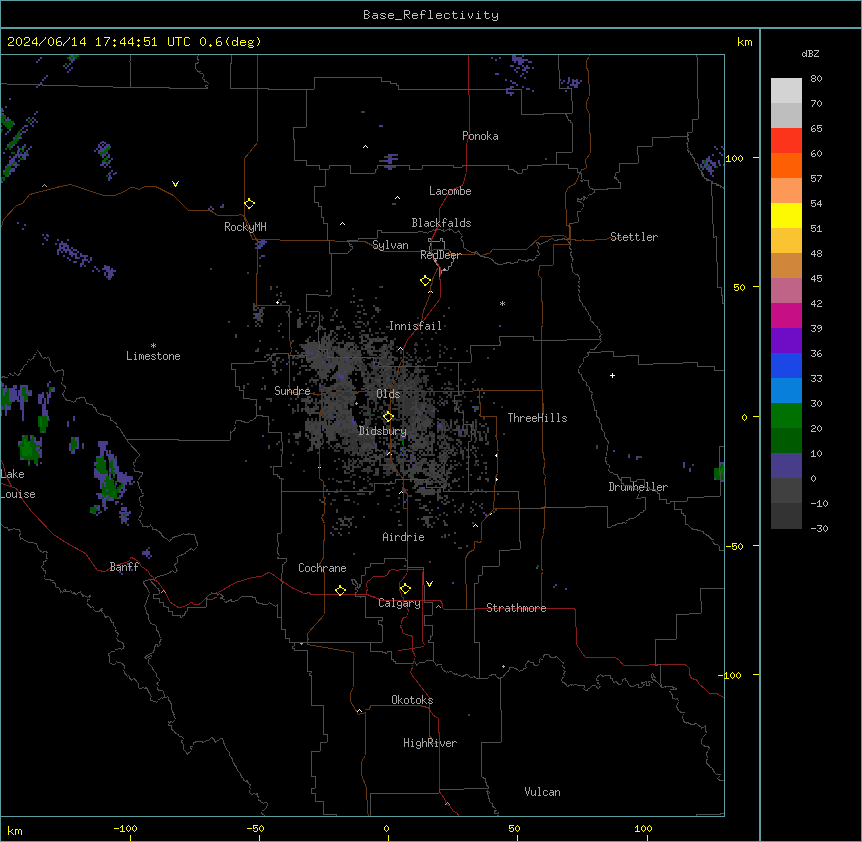Click the Olds city label
The image size is (862, 842).
[388, 394]
